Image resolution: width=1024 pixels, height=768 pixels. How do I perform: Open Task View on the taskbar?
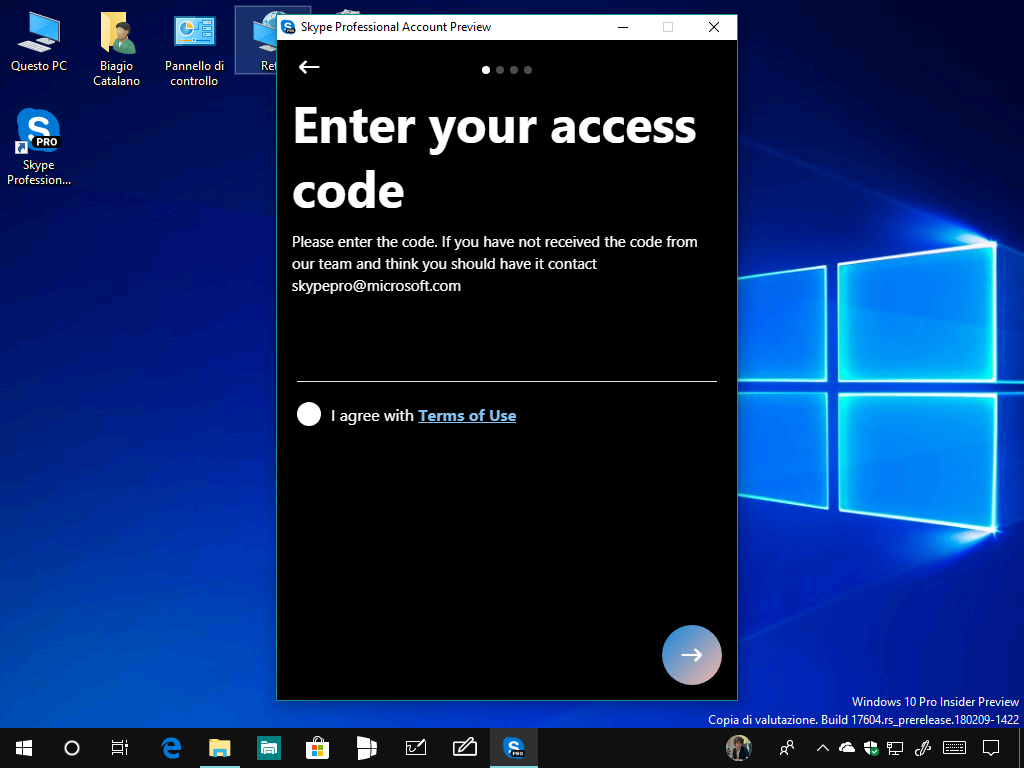[120, 748]
